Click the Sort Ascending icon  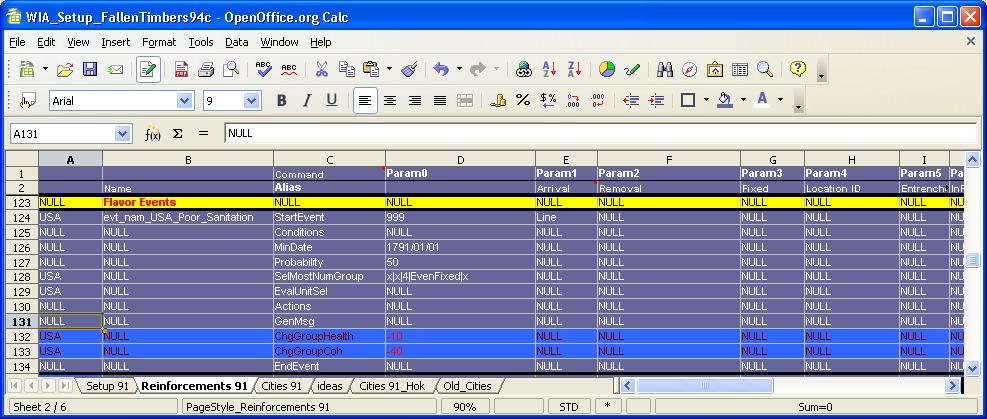tap(549, 70)
